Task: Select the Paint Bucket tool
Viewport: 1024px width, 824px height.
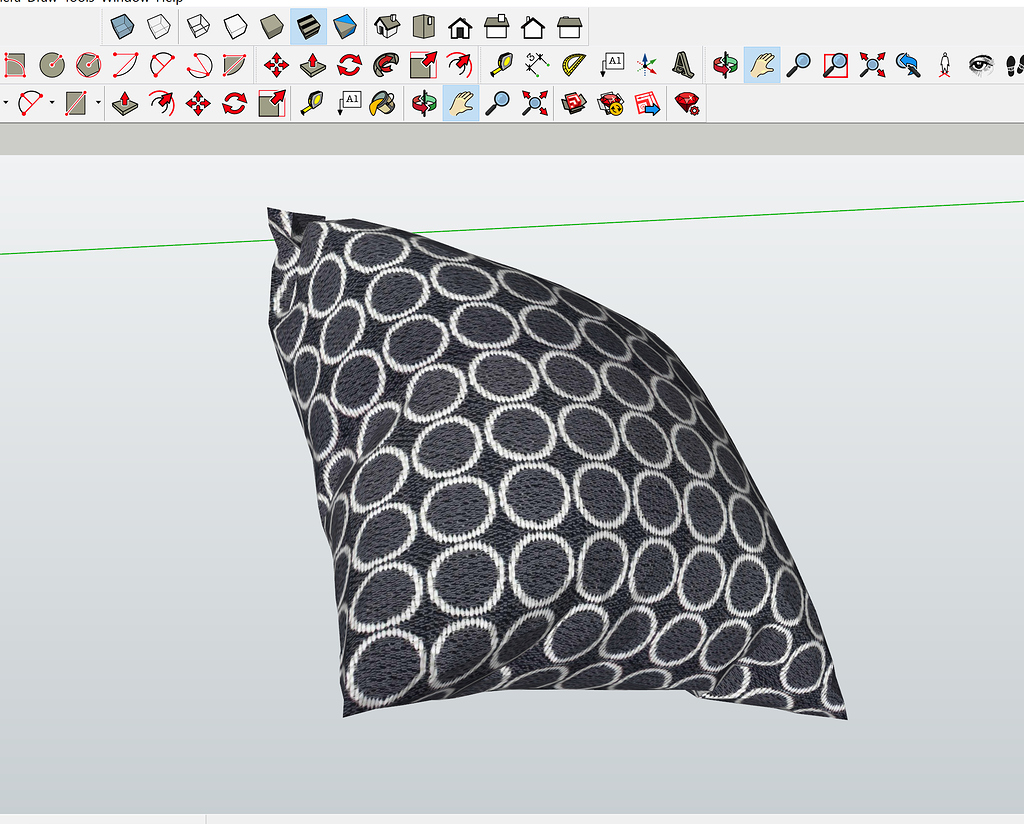Action: pos(382,102)
